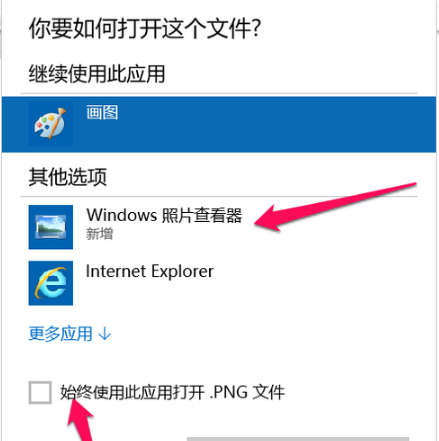
Task: Click the red arrow pointing at the checkbox
Action: (x=80, y=420)
